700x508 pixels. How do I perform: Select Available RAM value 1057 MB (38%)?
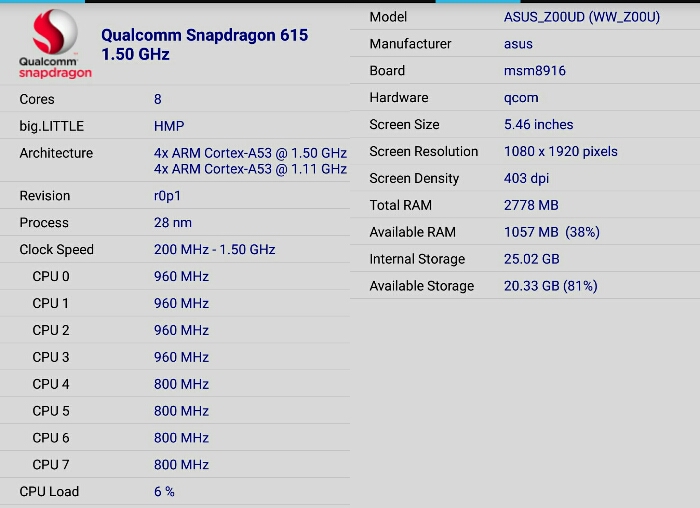[x=552, y=232]
